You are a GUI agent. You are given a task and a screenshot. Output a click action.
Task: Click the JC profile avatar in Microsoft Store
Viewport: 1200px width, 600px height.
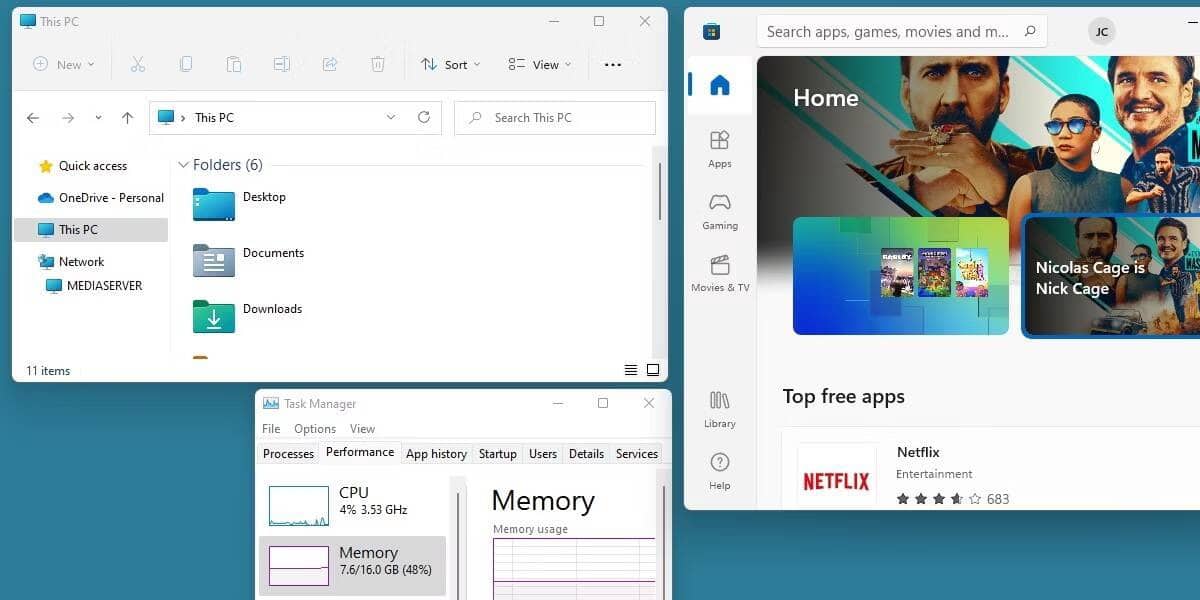point(1102,31)
